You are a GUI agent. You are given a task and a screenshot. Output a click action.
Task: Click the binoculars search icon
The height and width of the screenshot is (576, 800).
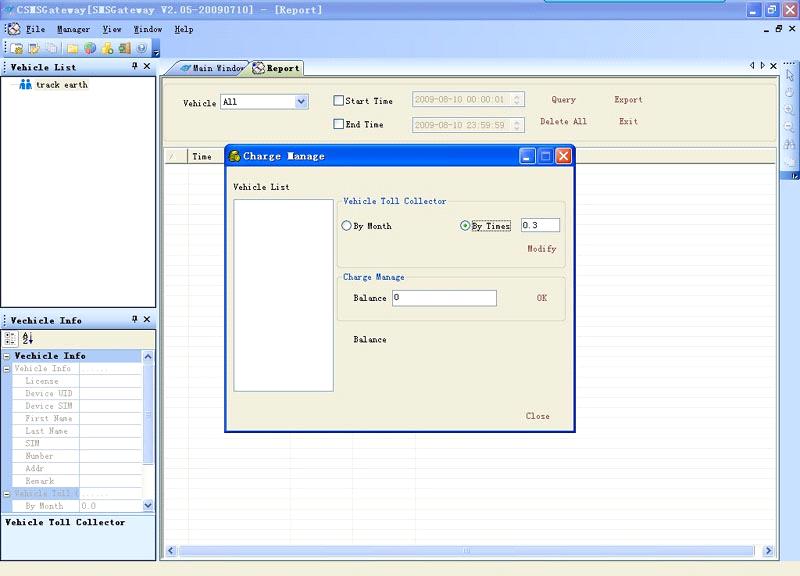tap(789, 144)
